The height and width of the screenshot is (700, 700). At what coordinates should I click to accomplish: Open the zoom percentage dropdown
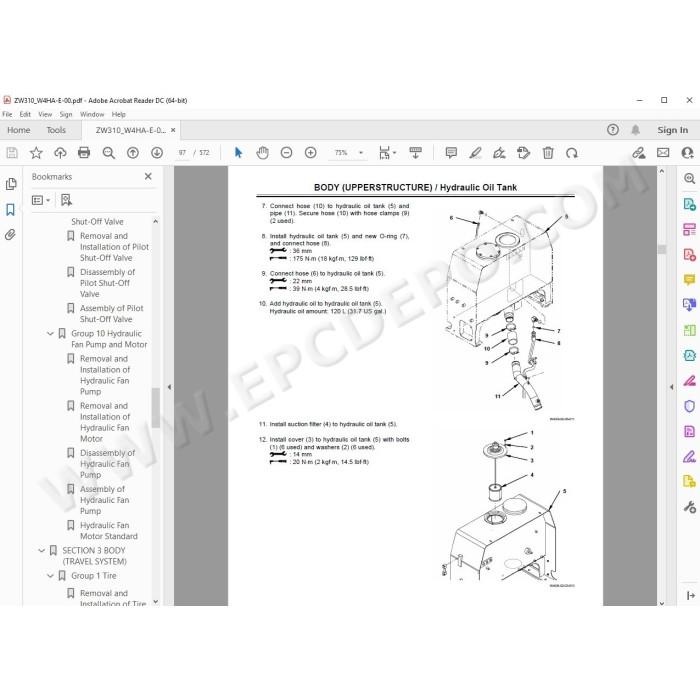point(361,153)
